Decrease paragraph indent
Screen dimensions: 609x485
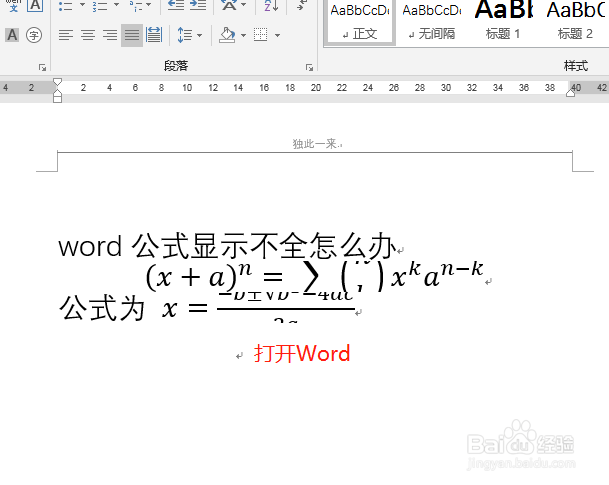pos(176,5)
